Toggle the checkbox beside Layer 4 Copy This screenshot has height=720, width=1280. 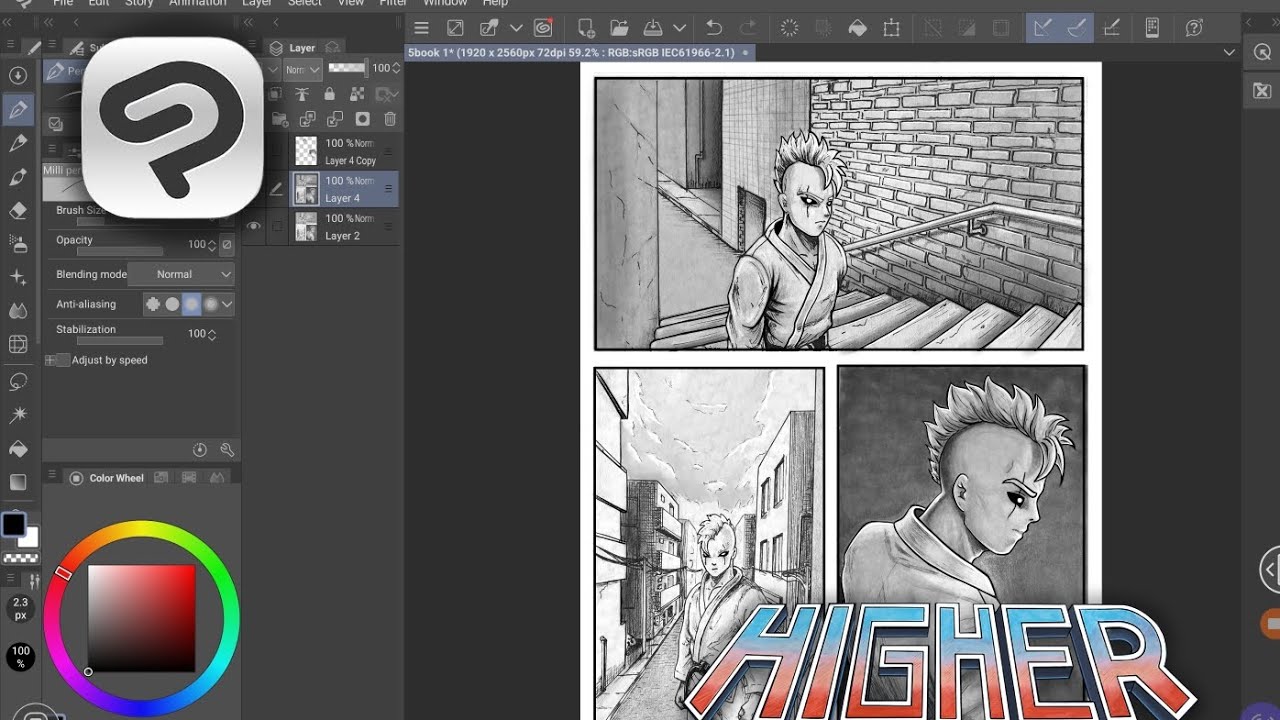point(277,151)
